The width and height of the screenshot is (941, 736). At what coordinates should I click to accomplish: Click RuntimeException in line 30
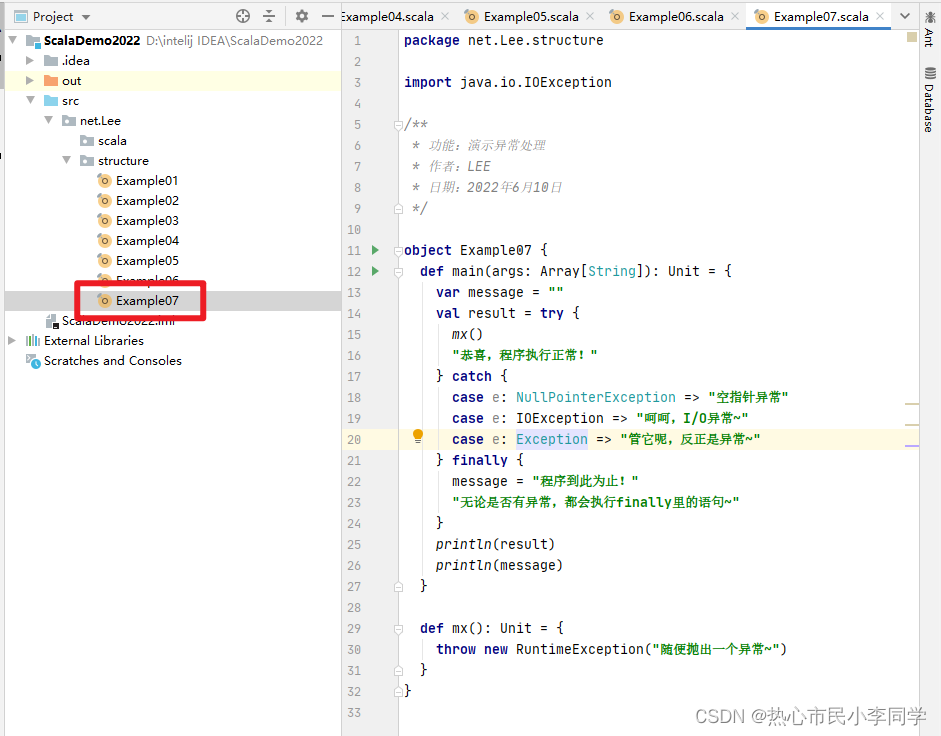point(580,650)
